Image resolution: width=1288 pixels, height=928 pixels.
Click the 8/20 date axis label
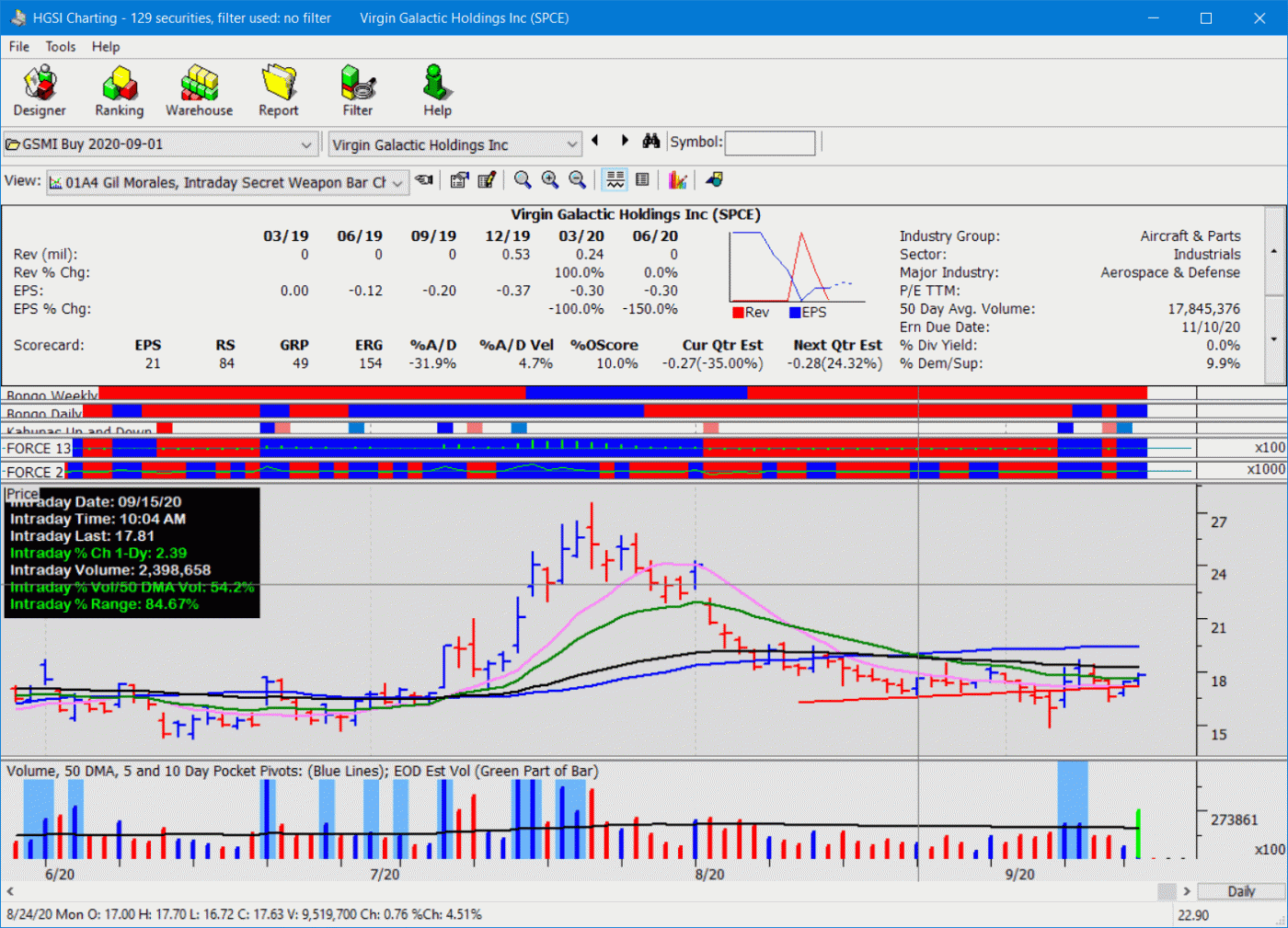pyautogui.click(x=709, y=875)
